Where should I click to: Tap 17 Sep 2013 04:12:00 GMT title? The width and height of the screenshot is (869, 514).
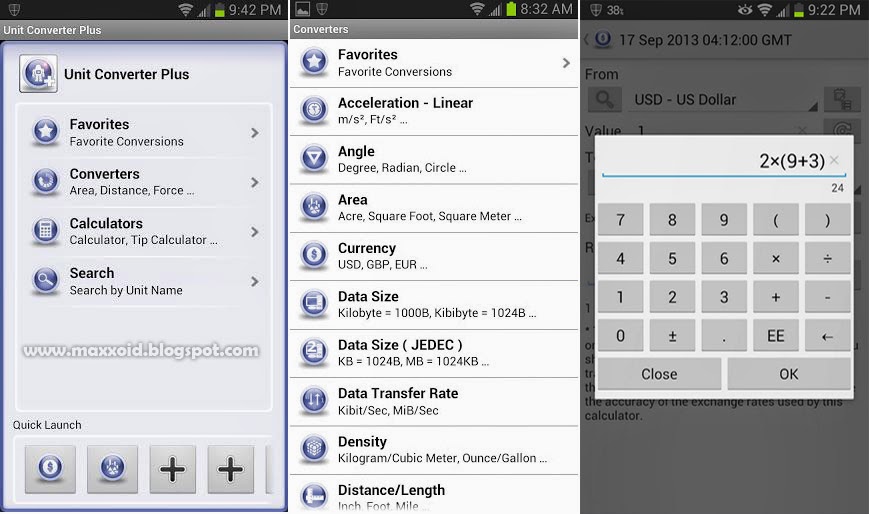[705, 40]
